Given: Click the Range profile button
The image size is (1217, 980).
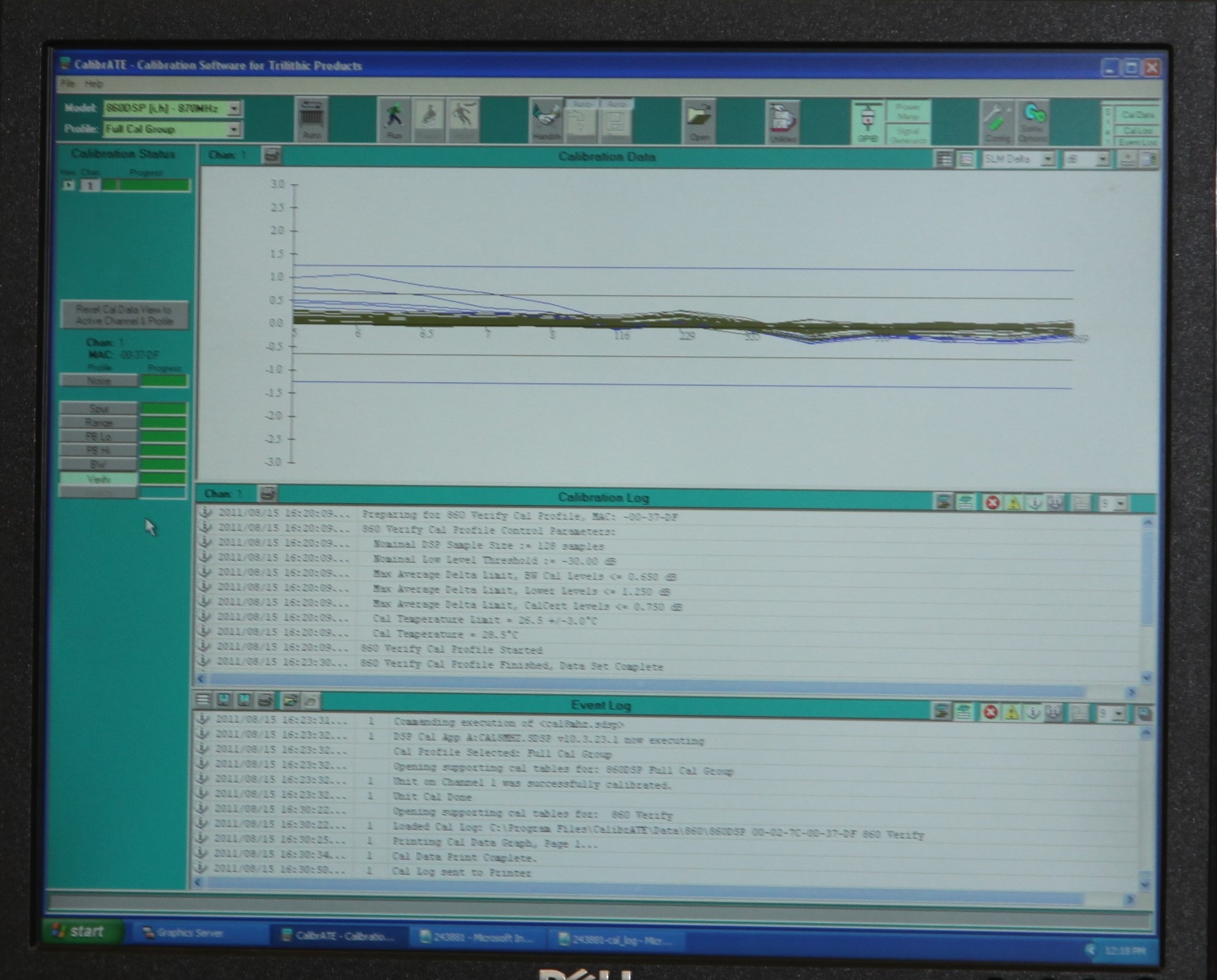Looking at the screenshot, I should (98, 423).
